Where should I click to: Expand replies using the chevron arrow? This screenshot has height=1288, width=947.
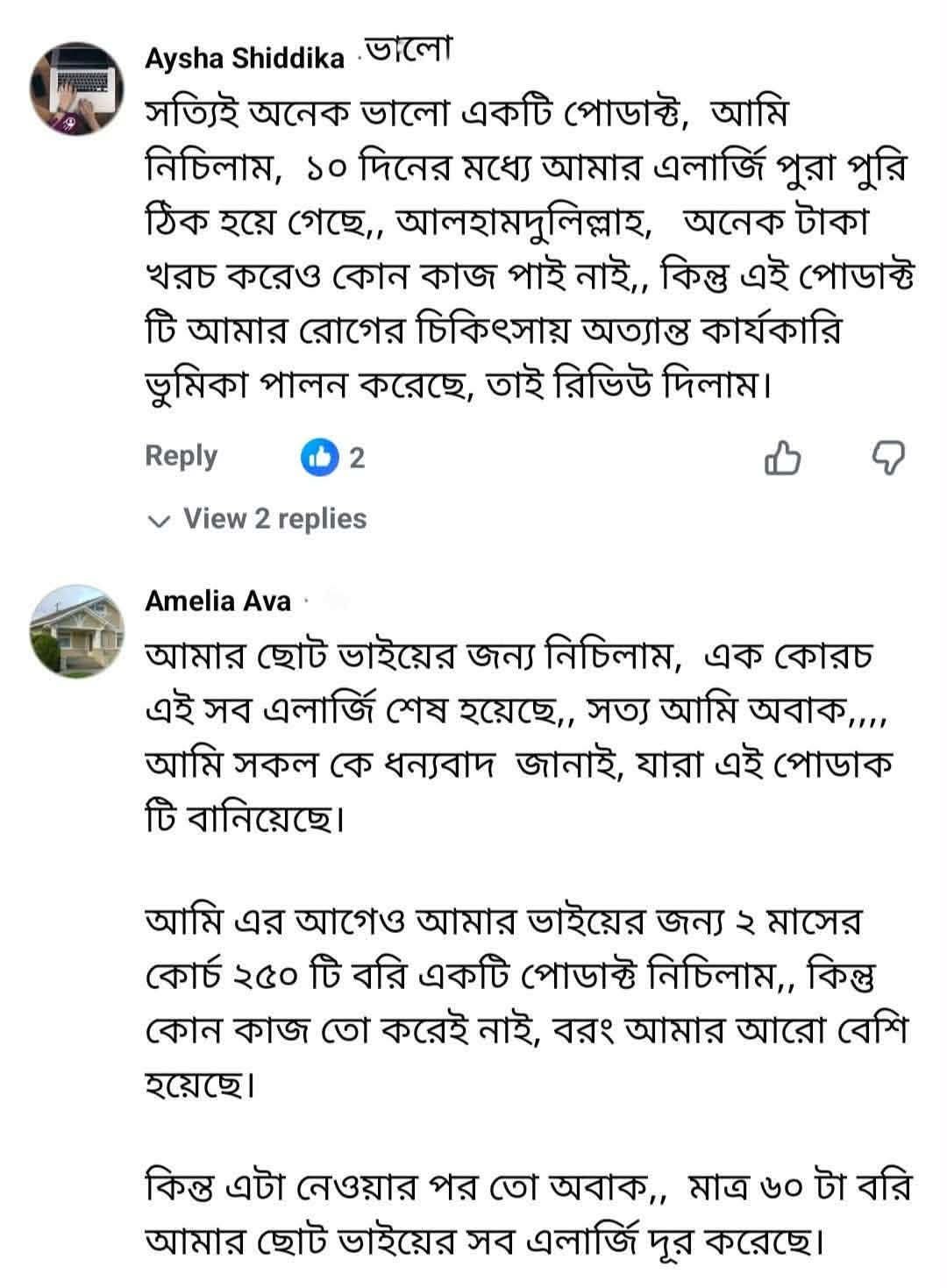(x=159, y=521)
